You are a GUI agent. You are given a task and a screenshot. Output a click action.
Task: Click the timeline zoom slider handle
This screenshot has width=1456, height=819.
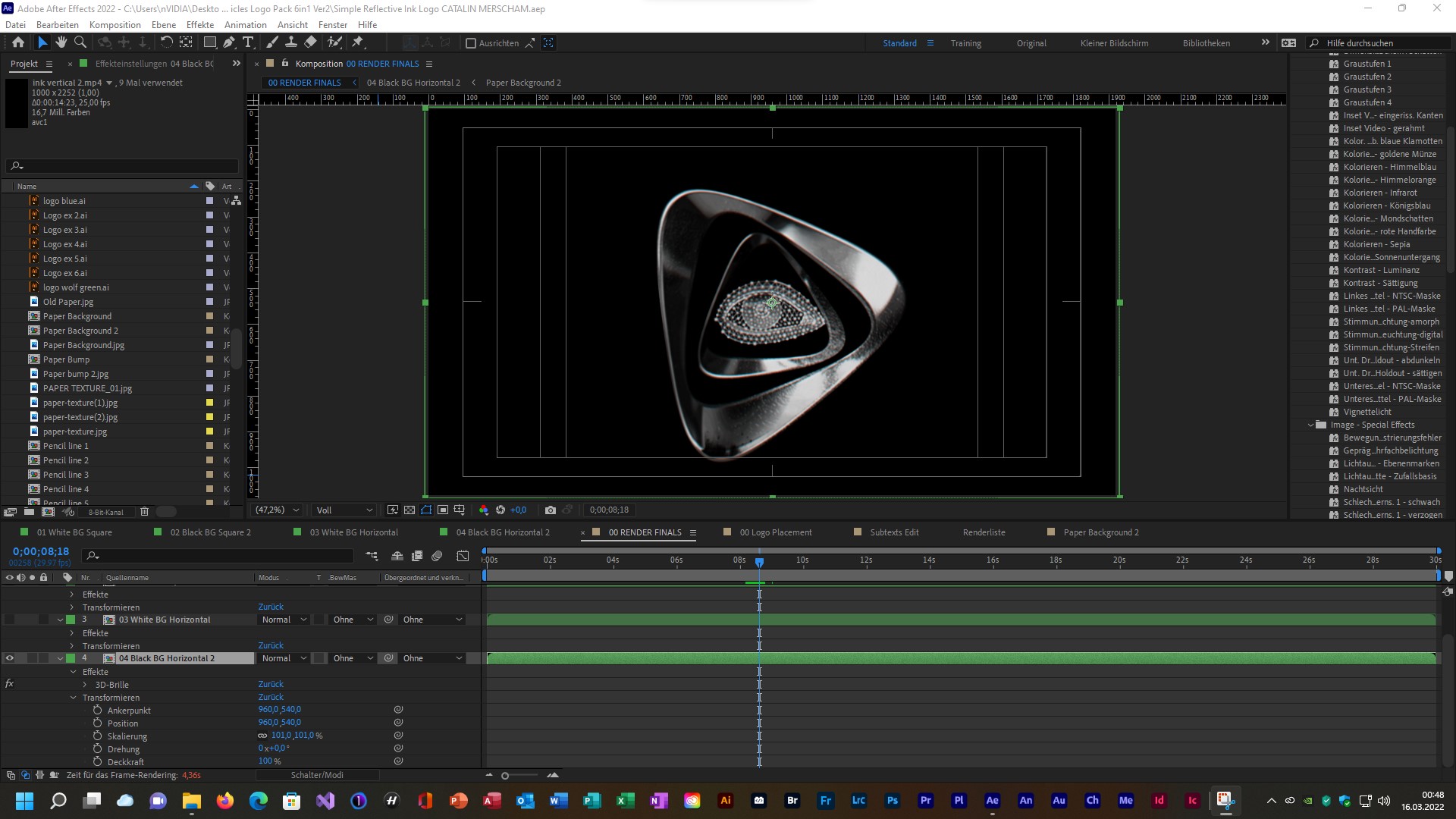point(505,775)
